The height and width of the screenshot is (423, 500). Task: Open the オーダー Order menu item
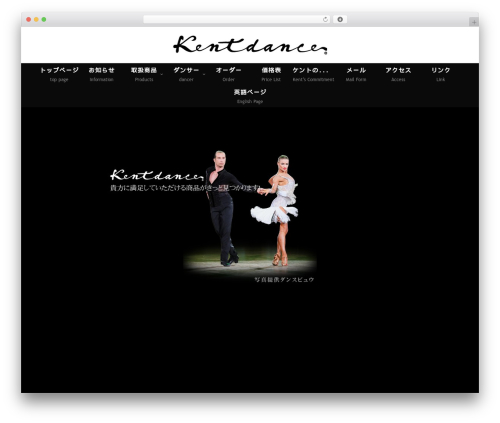click(228, 74)
